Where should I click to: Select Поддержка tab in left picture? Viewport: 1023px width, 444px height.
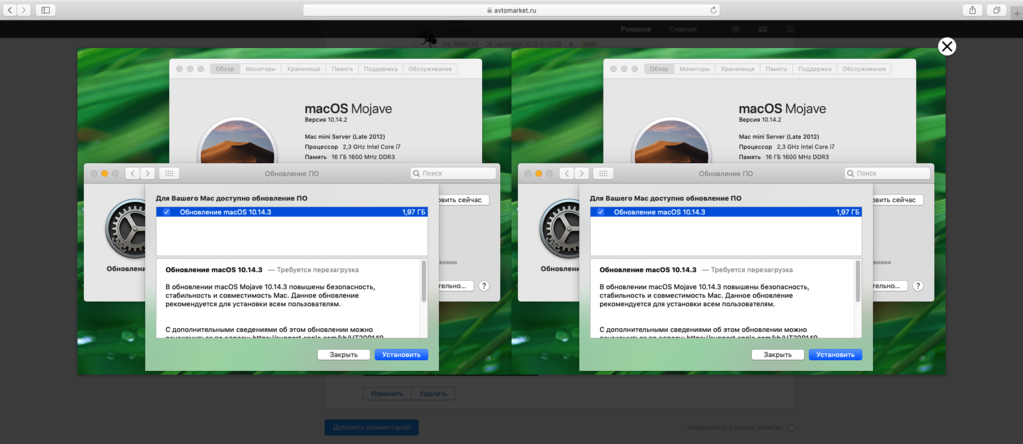(x=380, y=69)
